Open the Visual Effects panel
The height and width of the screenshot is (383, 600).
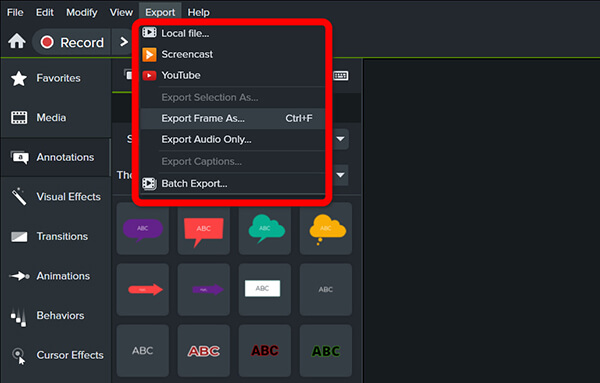(x=56, y=197)
